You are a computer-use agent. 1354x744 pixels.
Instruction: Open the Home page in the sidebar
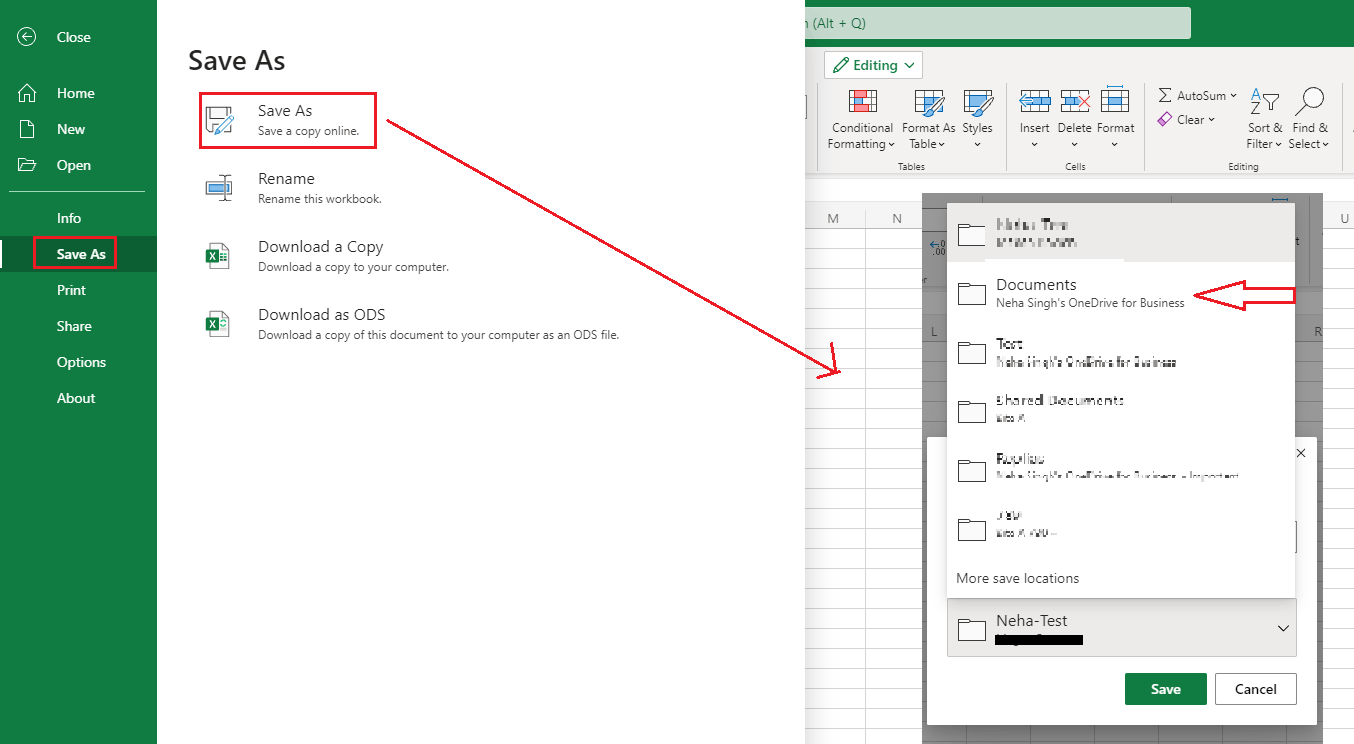pyautogui.click(x=76, y=93)
